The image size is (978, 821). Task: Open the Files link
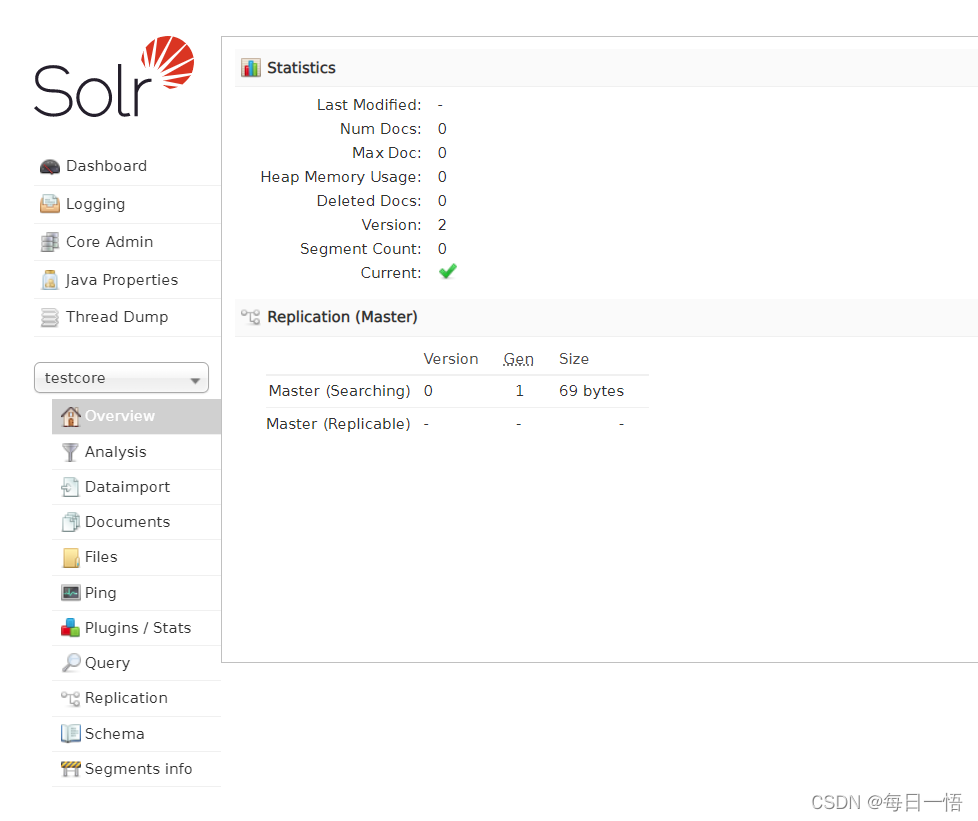click(101, 557)
